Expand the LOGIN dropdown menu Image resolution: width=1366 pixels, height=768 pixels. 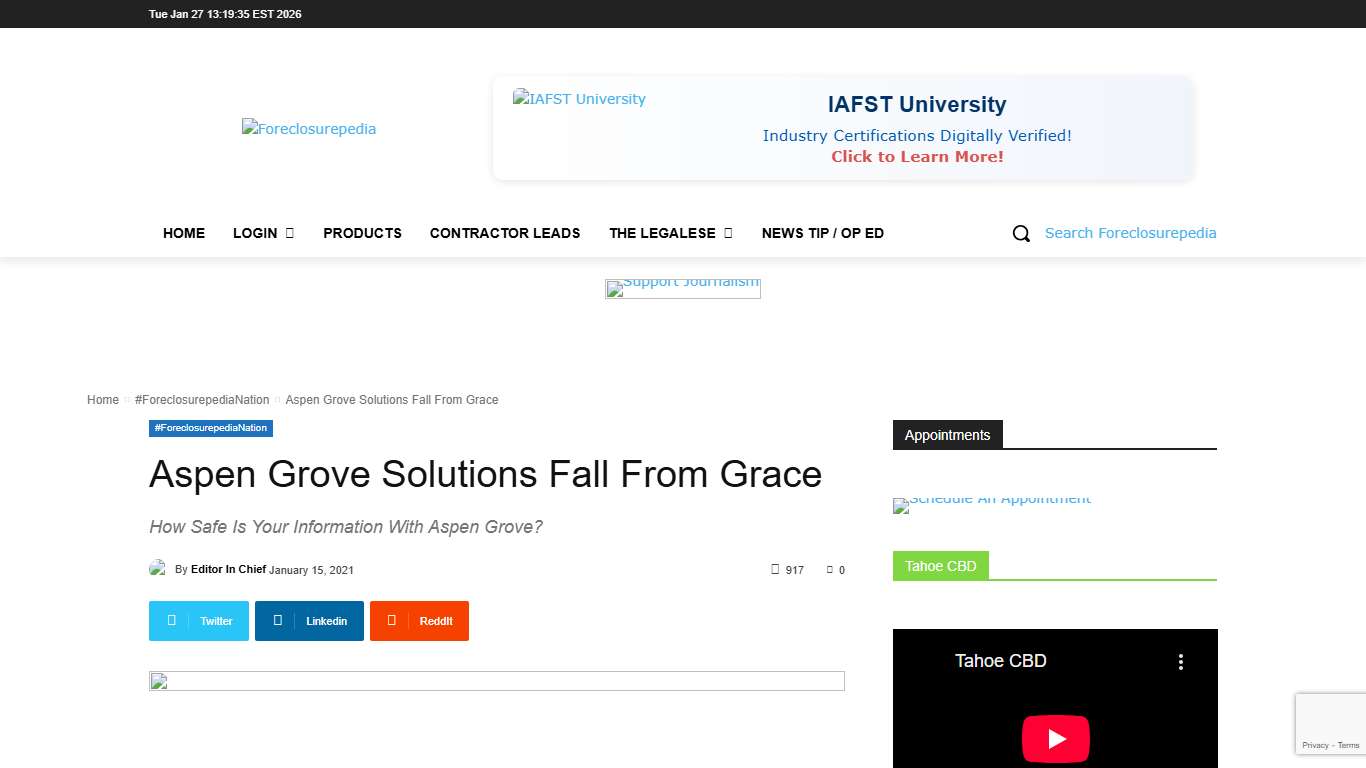[263, 233]
